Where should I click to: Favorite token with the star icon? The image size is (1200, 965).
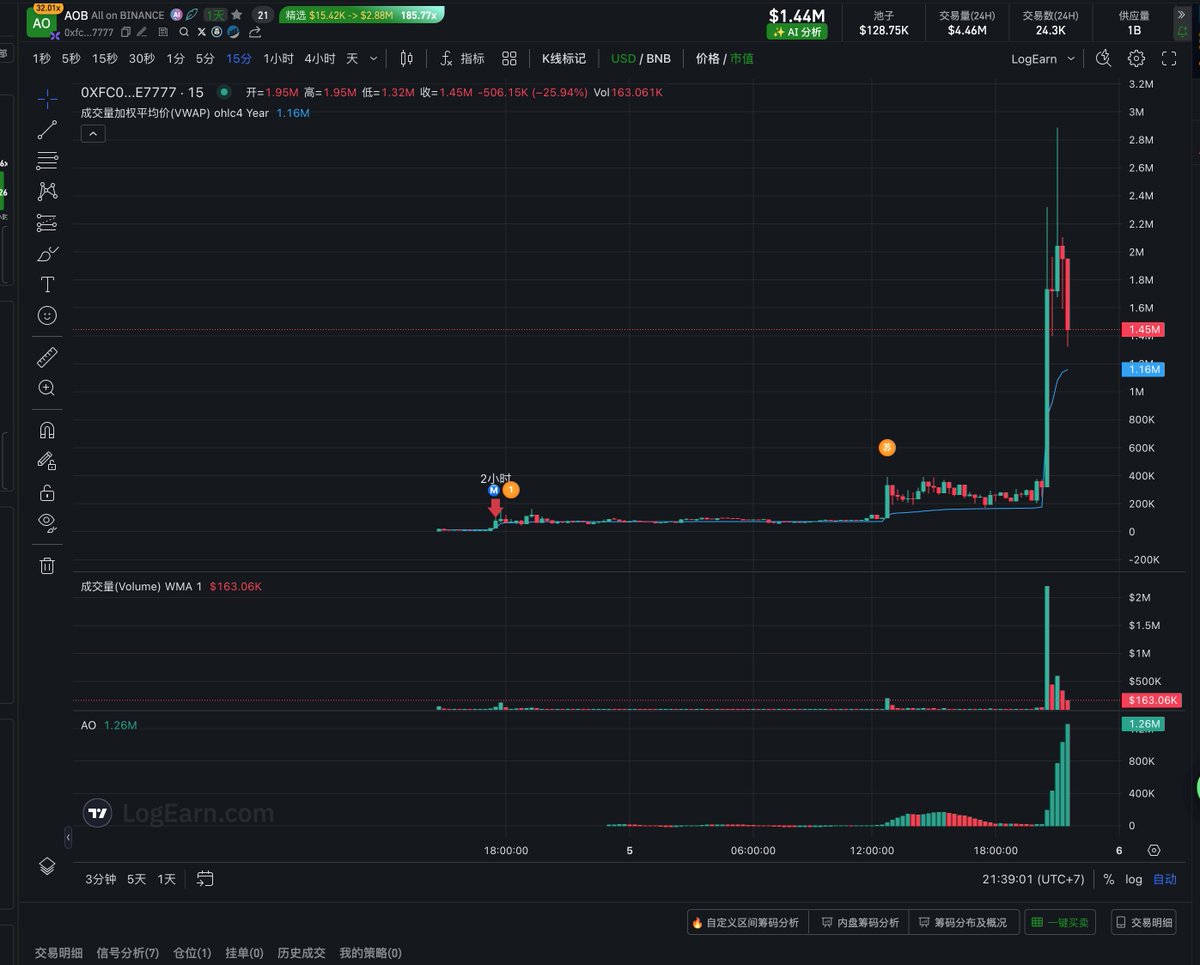coord(237,15)
